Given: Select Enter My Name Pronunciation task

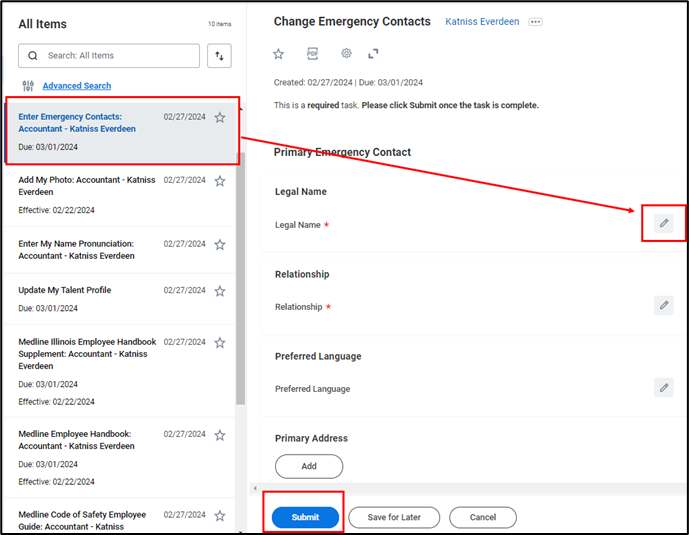Looking at the screenshot, I should (x=76, y=249).
